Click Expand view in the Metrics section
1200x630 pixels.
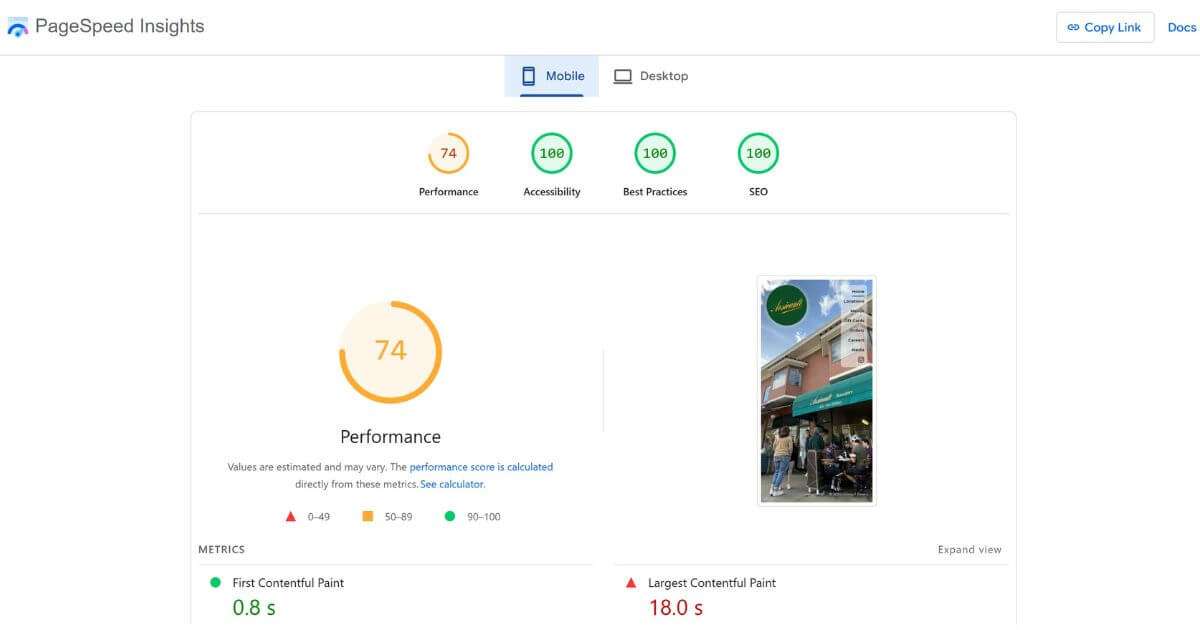969,549
